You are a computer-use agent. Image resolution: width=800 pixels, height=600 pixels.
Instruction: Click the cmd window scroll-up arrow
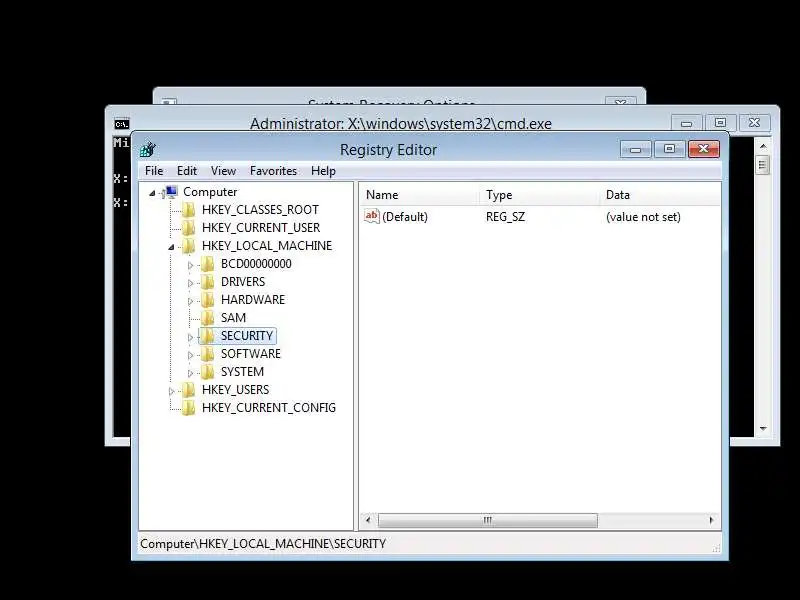(x=763, y=146)
